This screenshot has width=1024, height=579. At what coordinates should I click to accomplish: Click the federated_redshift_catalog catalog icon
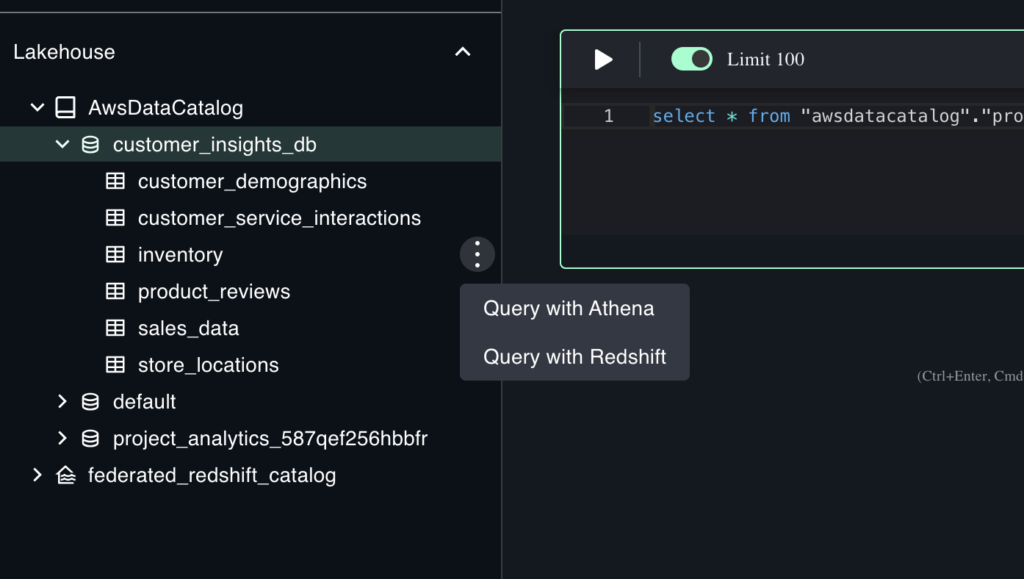(65, 475)
